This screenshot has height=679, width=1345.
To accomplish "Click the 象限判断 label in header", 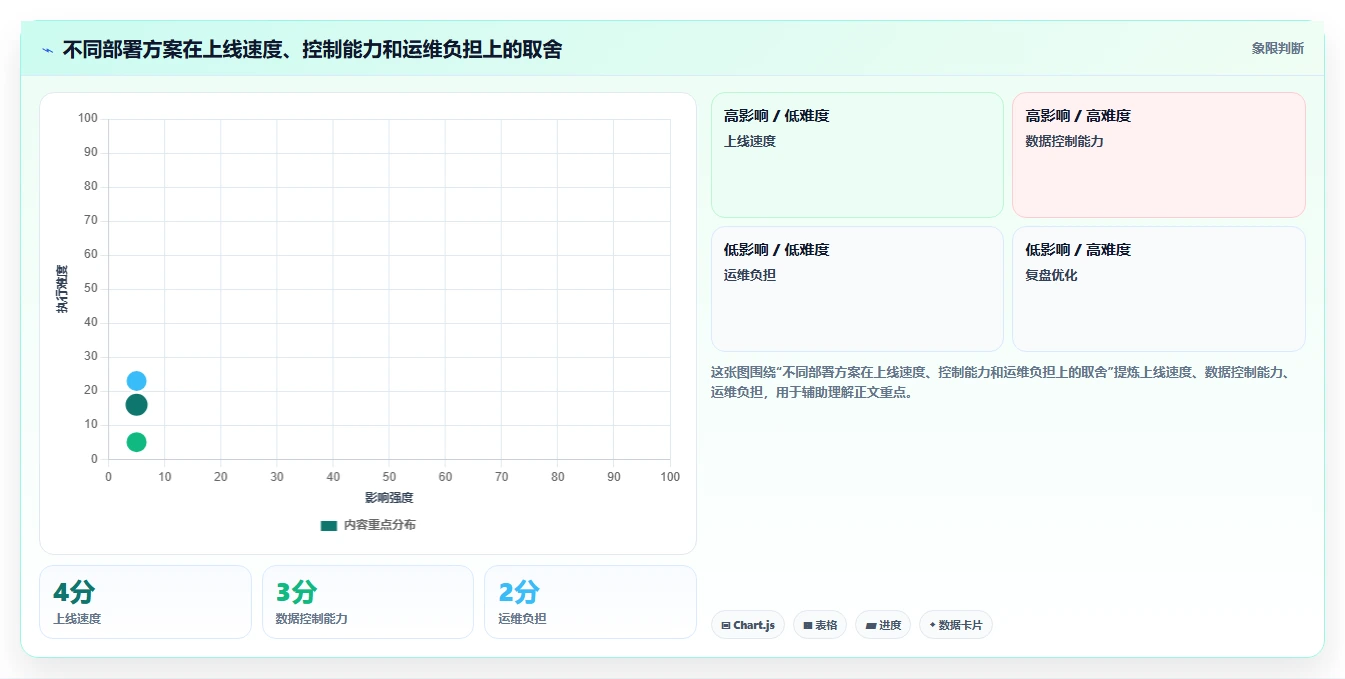I will 1277,48.
